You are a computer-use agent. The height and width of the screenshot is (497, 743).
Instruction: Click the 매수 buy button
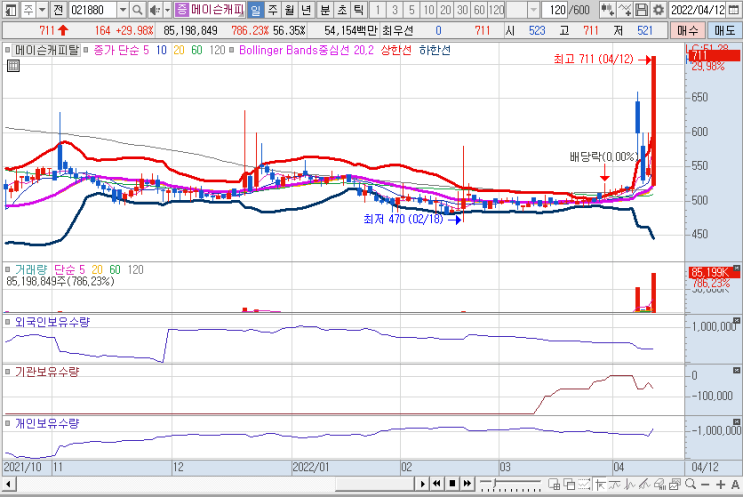pos(688,31)
